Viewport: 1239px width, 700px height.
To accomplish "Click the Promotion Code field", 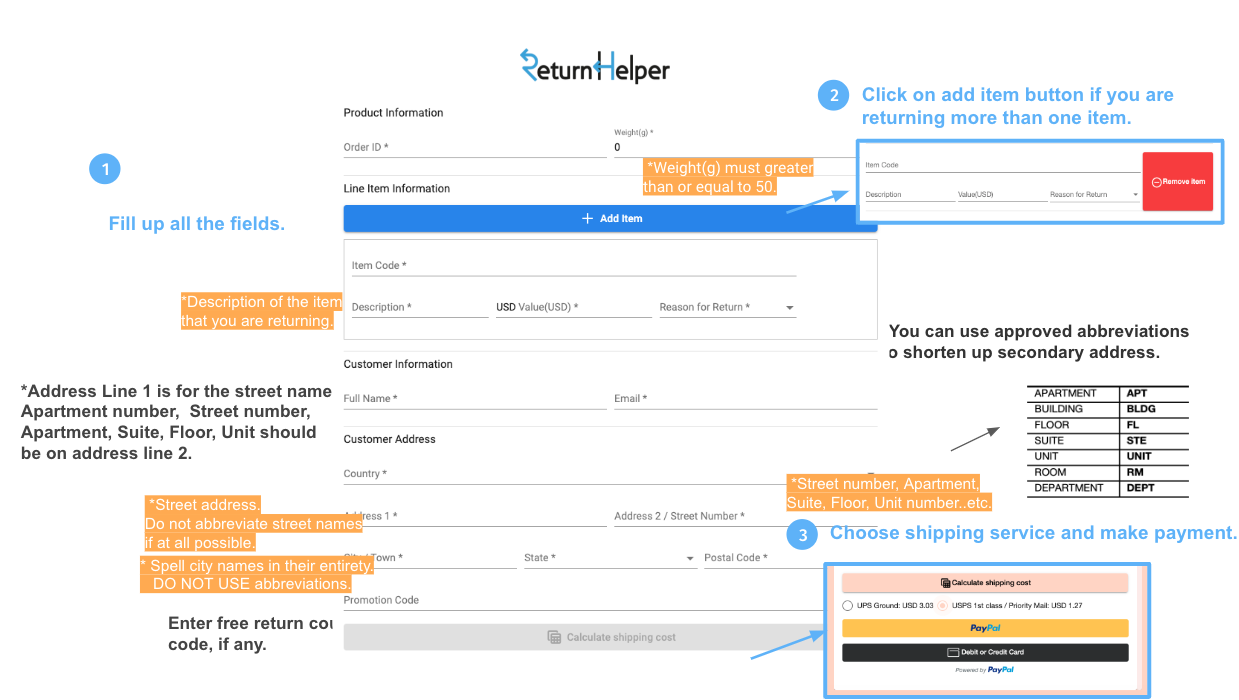I will [580, 600].
